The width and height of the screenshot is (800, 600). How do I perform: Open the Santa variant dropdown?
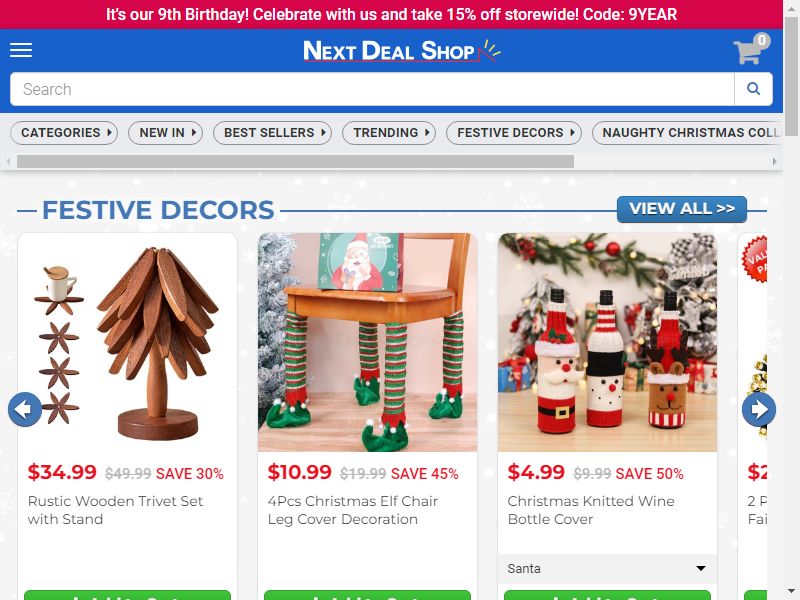(x=607, y=568)
